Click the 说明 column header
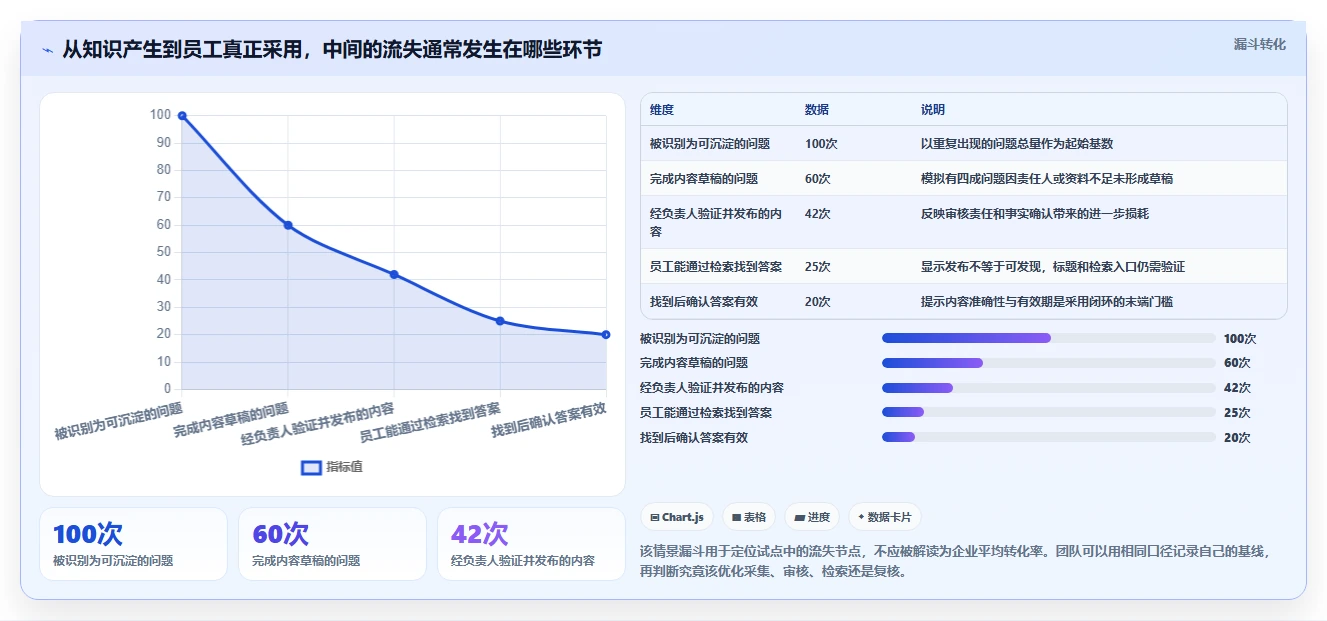1327x621 pixels. coord(933,110)
